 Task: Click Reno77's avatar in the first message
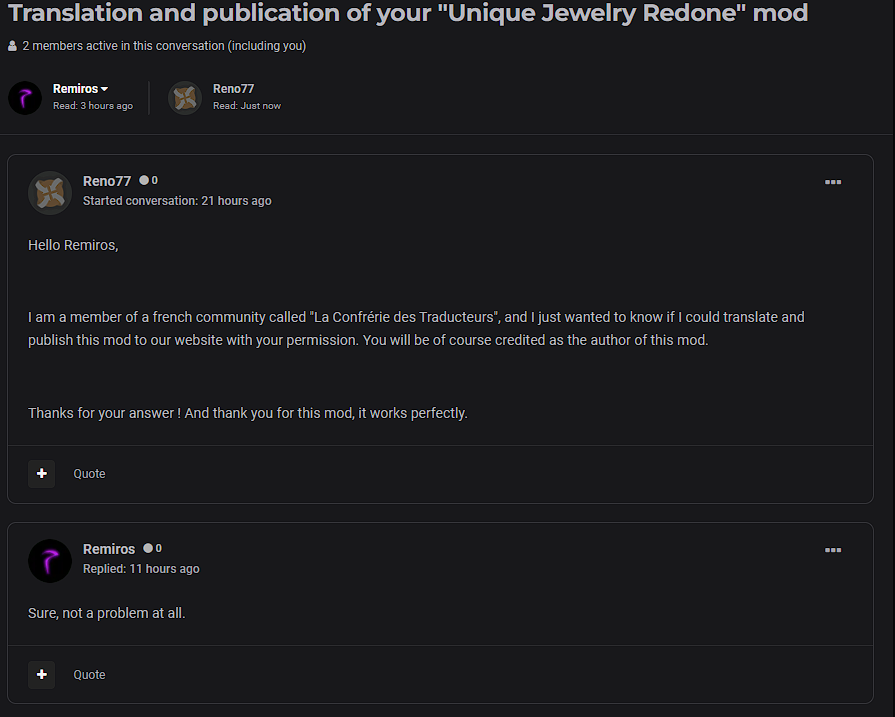click(50, 192)
